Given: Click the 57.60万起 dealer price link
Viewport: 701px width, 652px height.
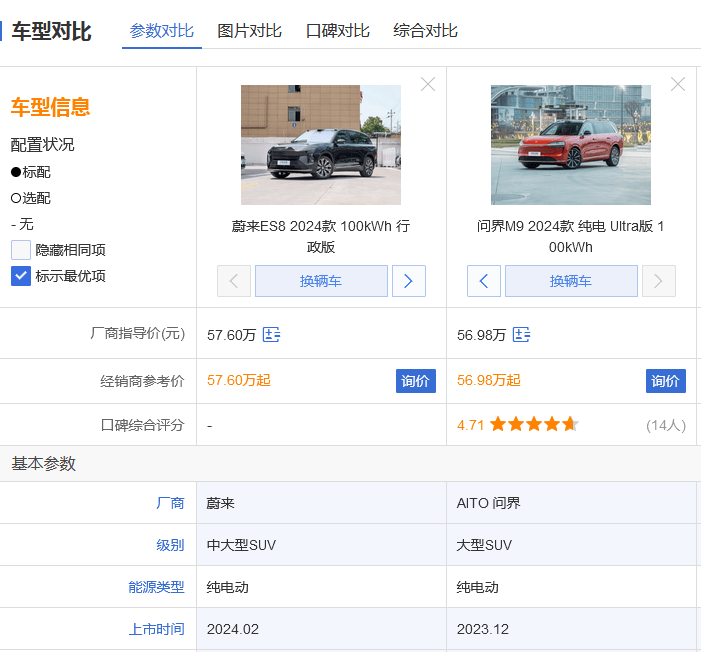Looking at the screenshot, I should pyautogui.click(x=239, y=380).
